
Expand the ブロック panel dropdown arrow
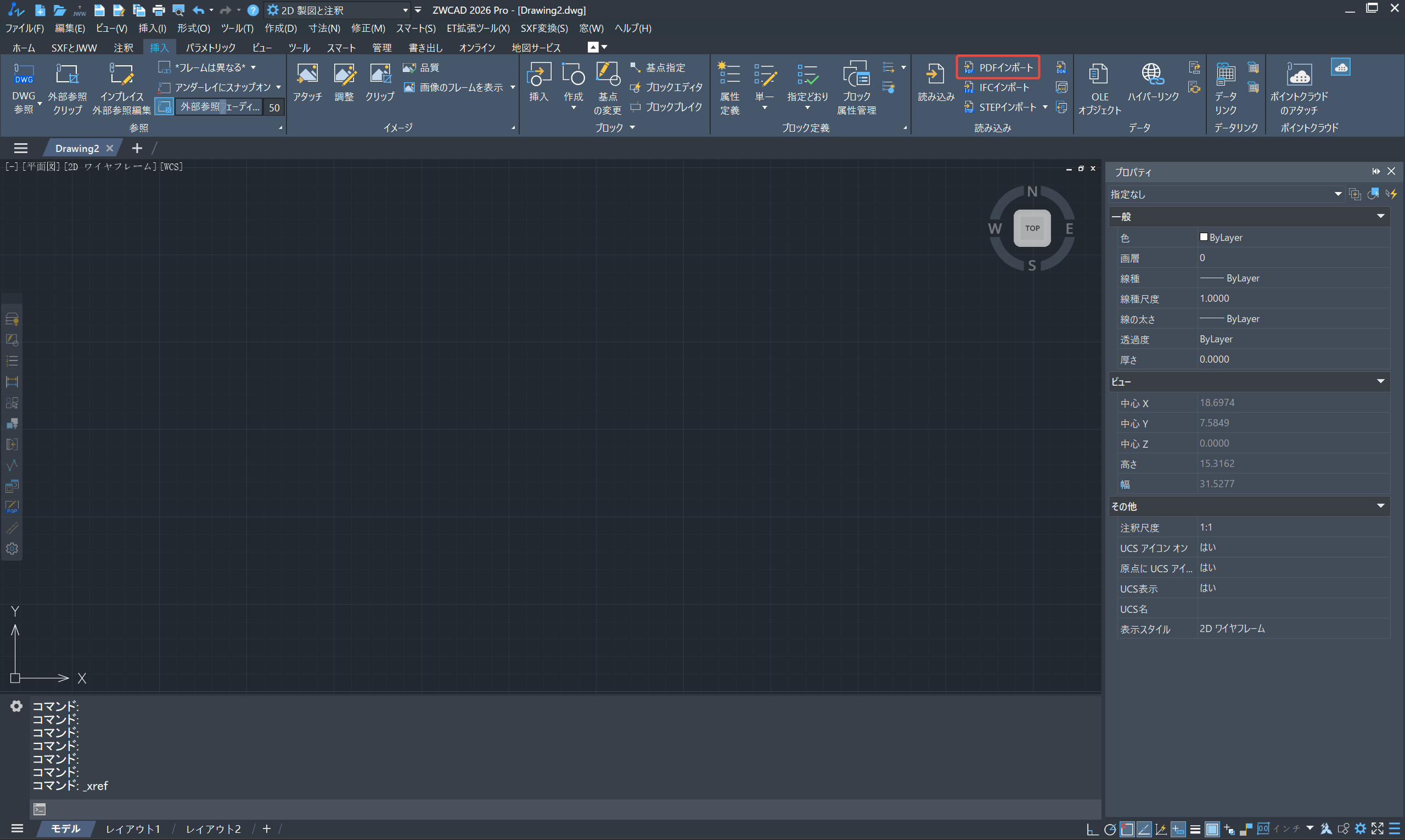632,128
